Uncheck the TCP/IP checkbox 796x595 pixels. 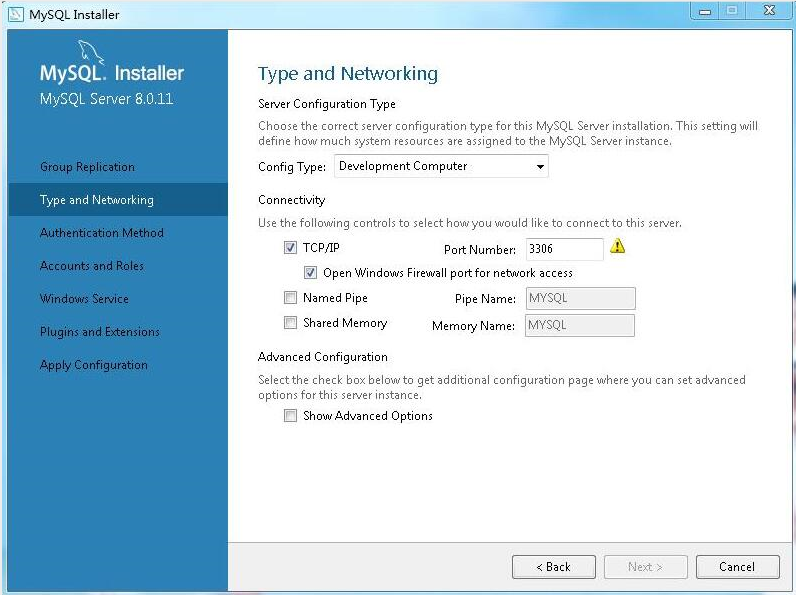point(290,248)
